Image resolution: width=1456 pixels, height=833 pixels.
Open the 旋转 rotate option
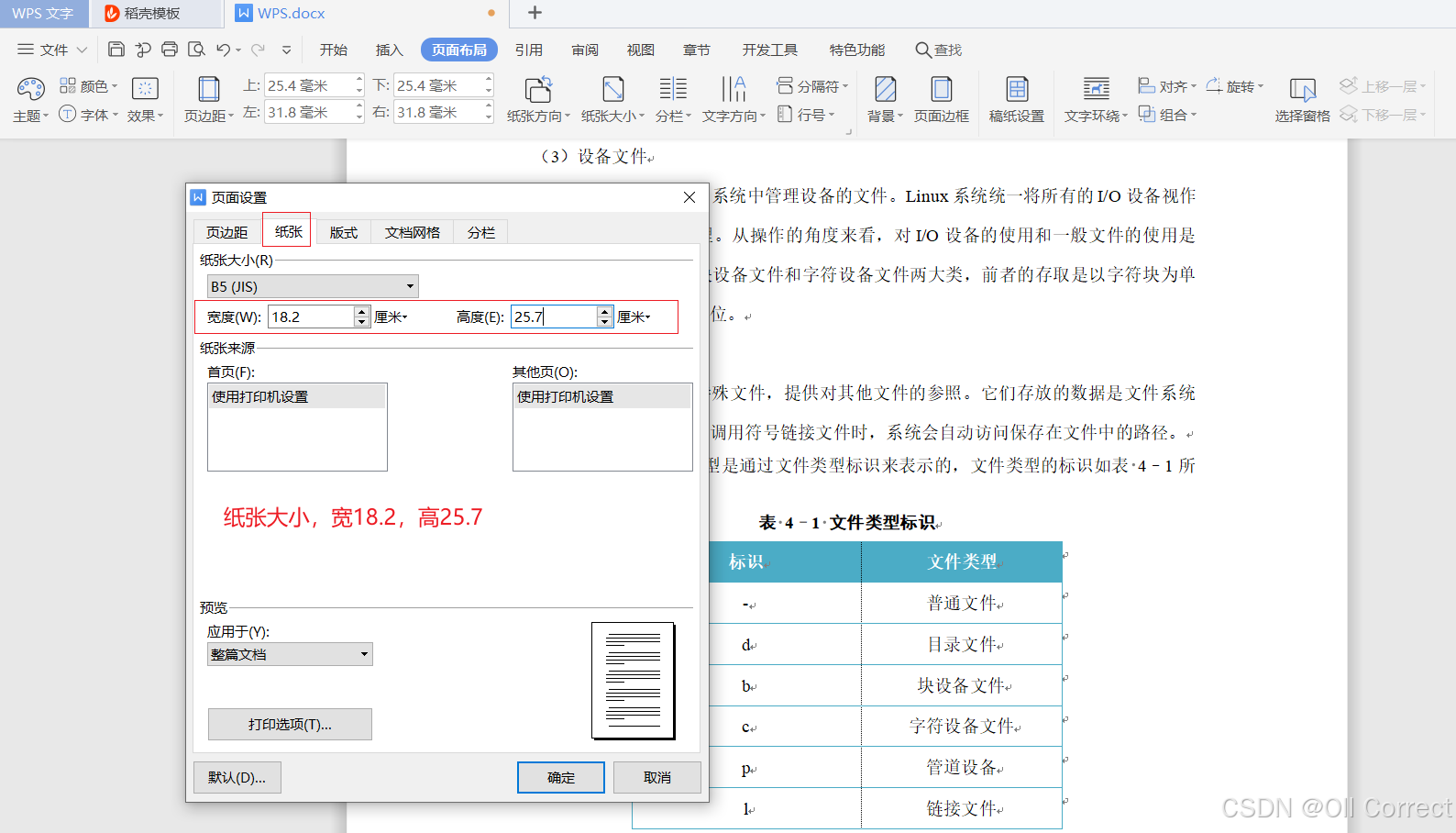(x=1234, y=86)
